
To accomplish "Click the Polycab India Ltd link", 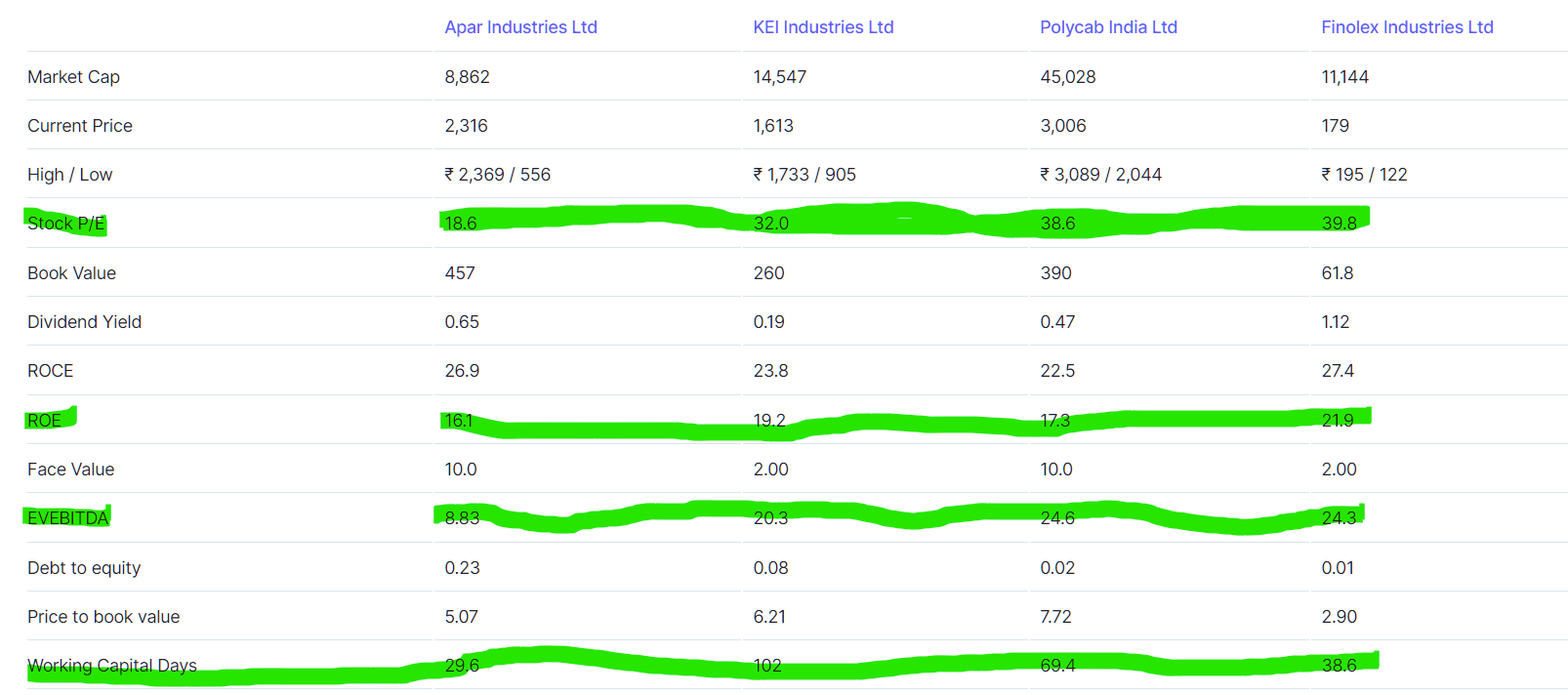I will coord(1108,27).
